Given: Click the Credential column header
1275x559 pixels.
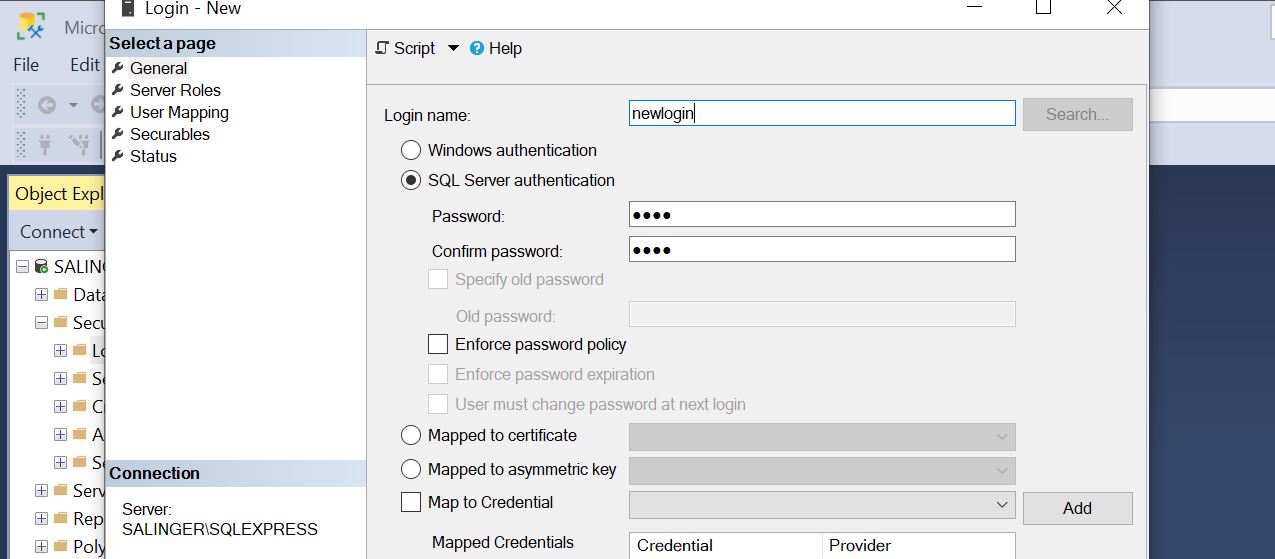Looking at the screenshot, I should click(726, 545).
